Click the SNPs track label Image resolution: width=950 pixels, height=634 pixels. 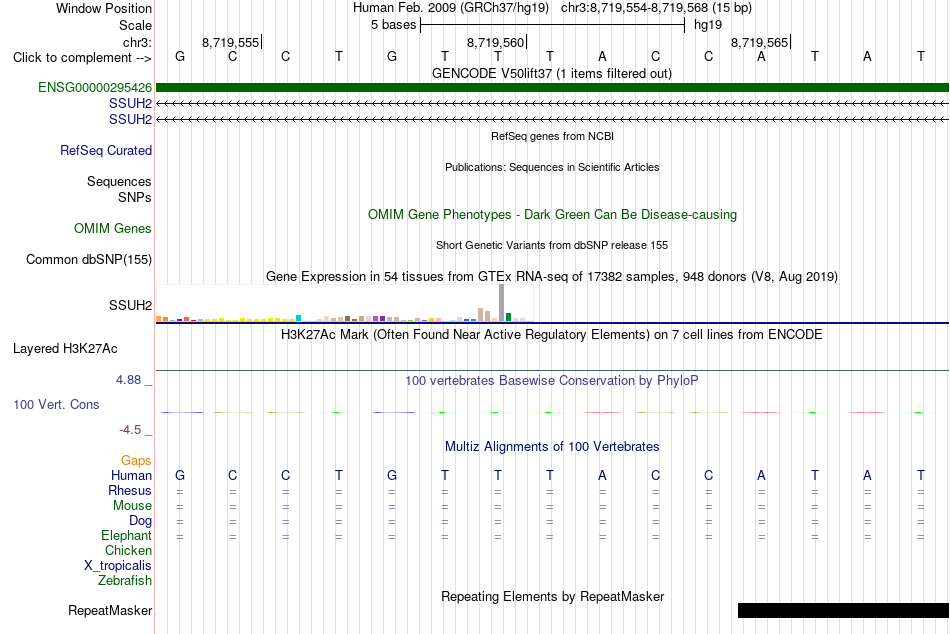135,197
